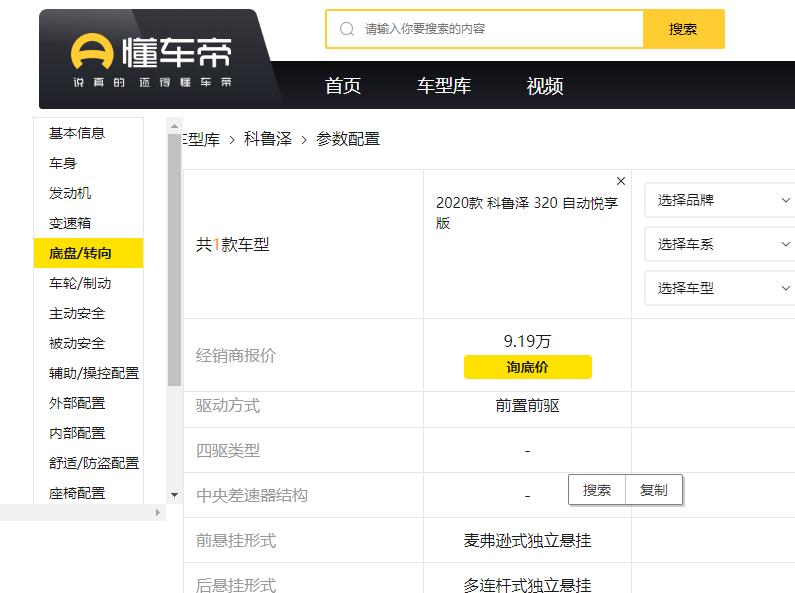Click the yellow 搜索 button
This screenshot has width=795, height=593.
click(683, 29)
